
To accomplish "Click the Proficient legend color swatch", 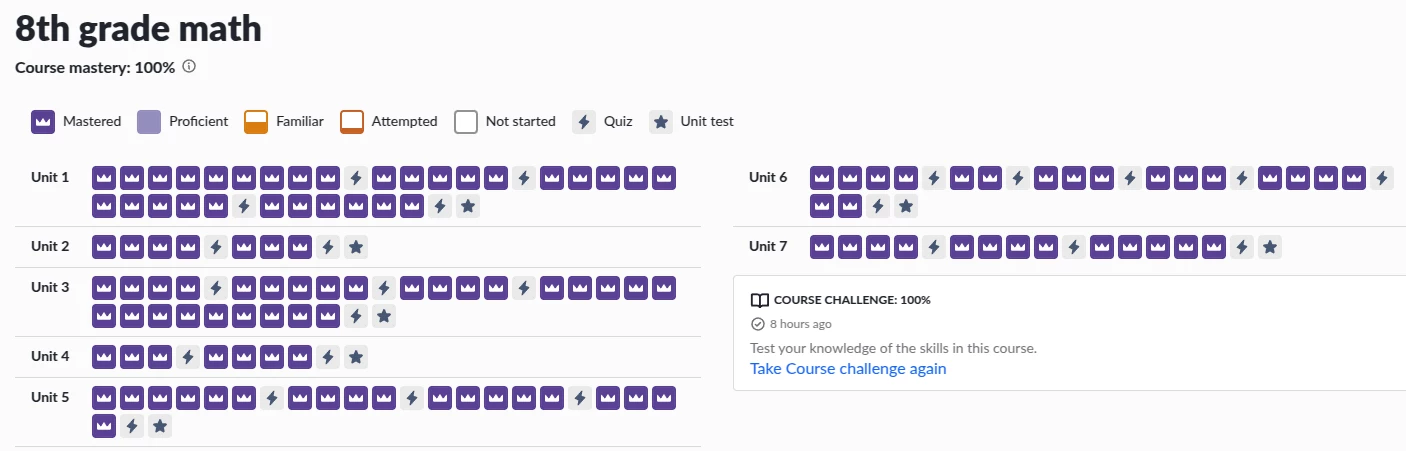I will pos(148,122).
